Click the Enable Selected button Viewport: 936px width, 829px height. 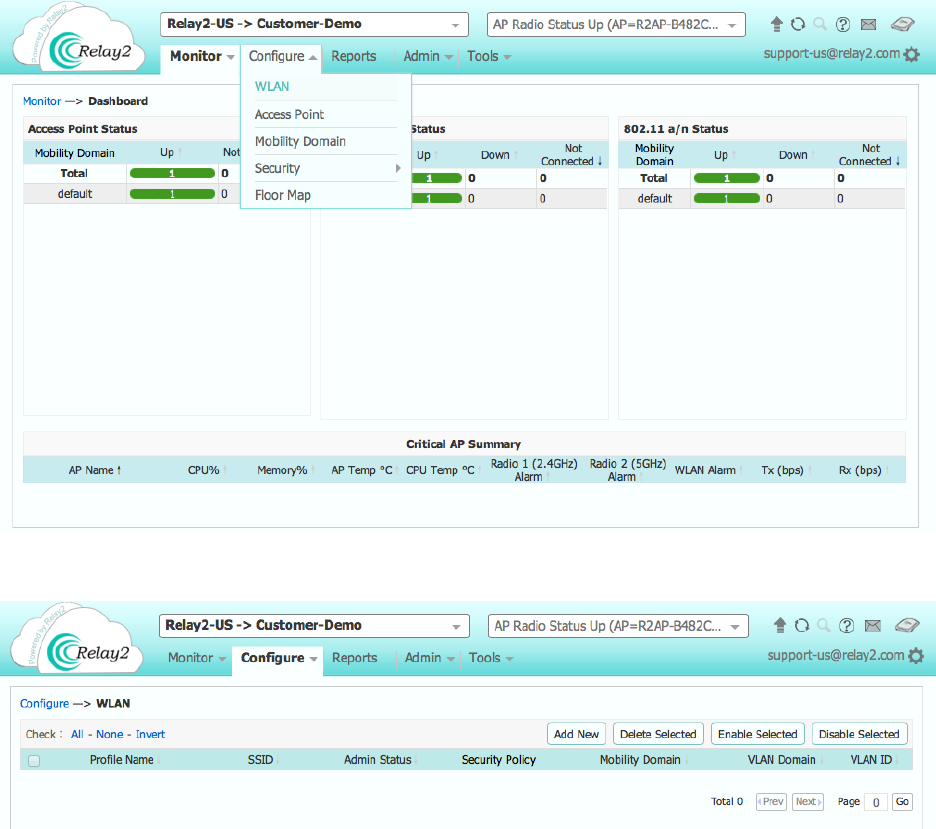758,734
